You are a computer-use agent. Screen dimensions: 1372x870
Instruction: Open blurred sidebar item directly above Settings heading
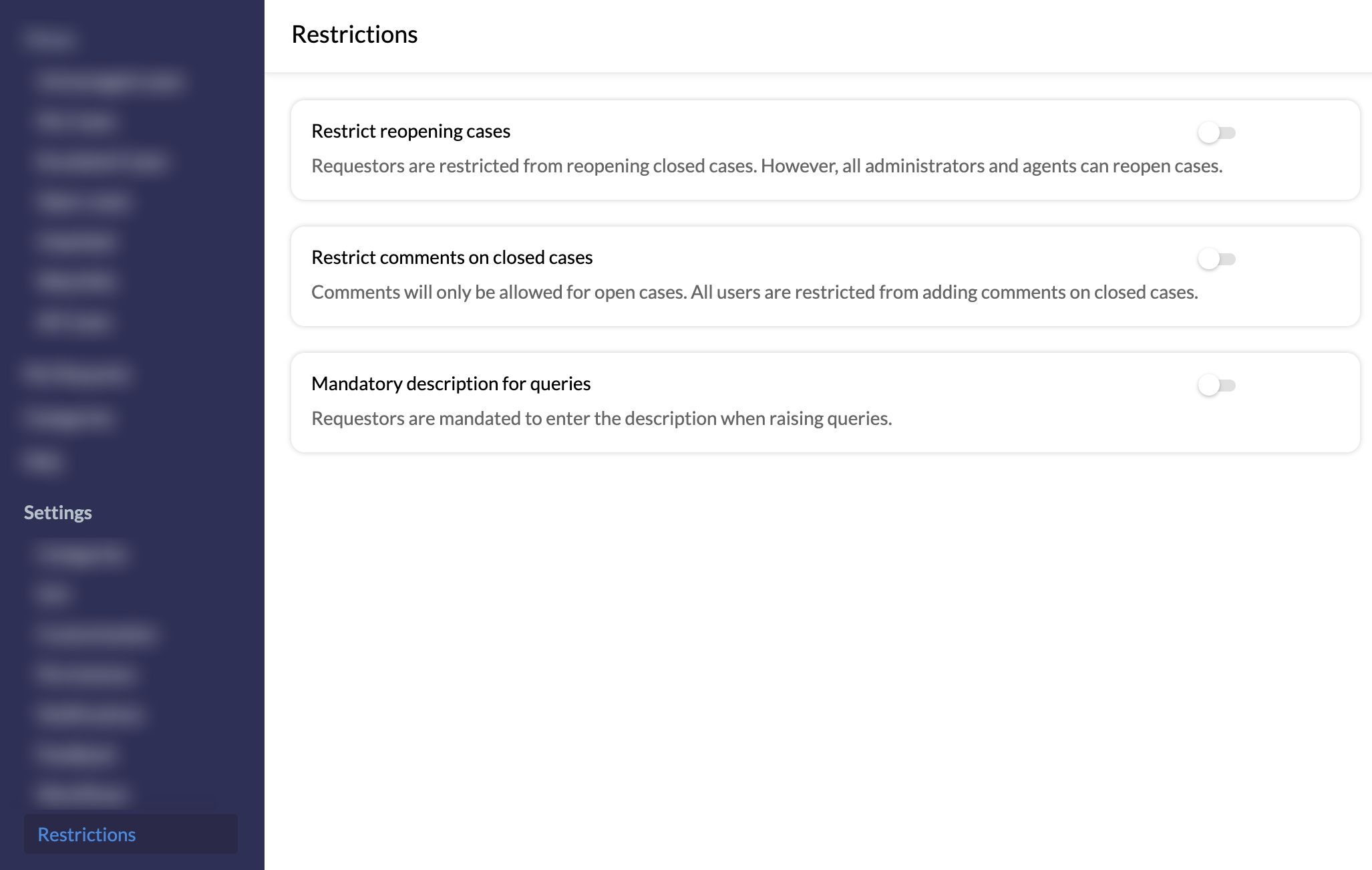pyautogui.click(x=43, y=461)
